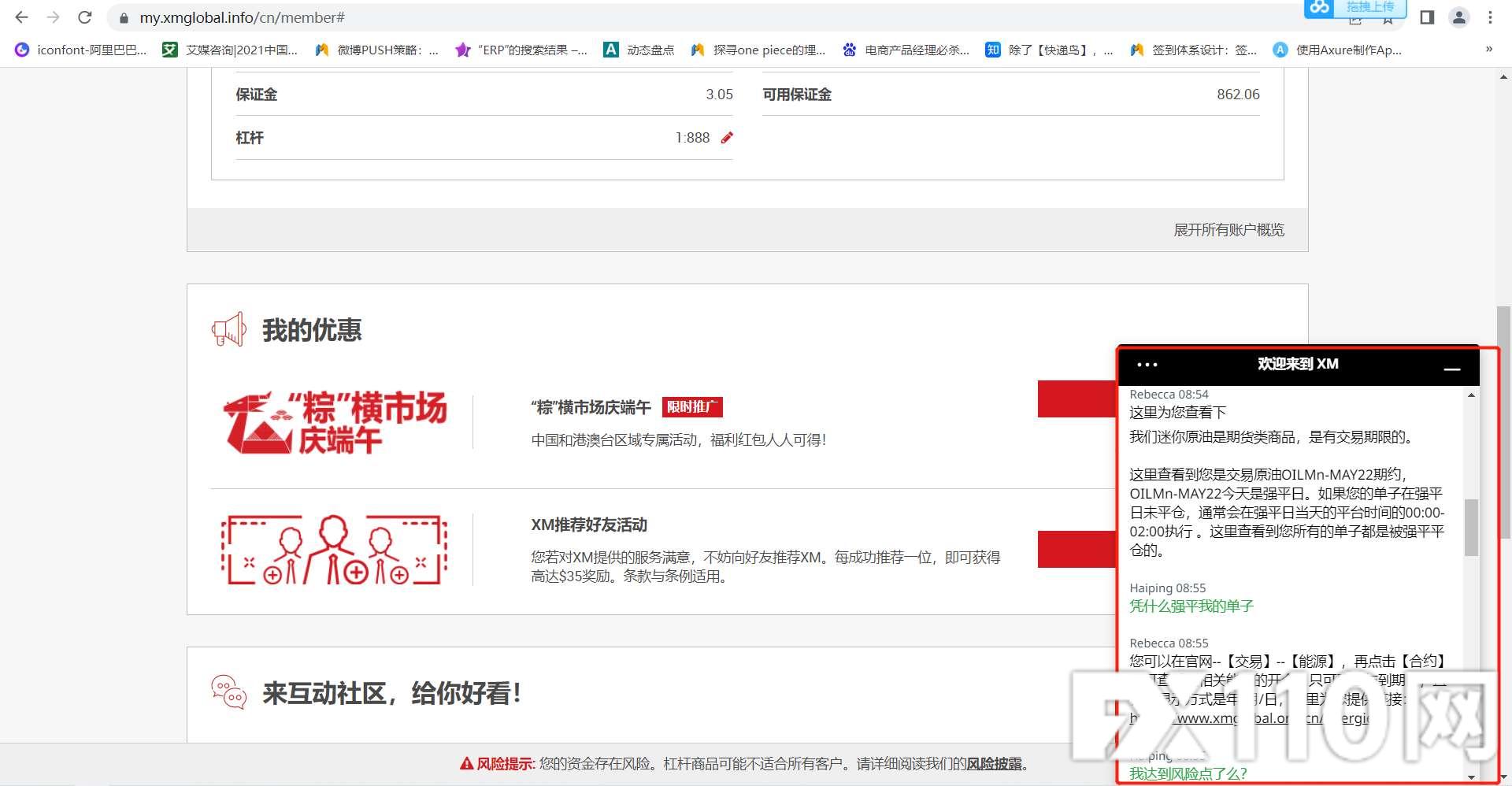Screen dimensions: 1512x786
Task: Click the red button beside XM推荐好友活动
Action: [1077, 550]
